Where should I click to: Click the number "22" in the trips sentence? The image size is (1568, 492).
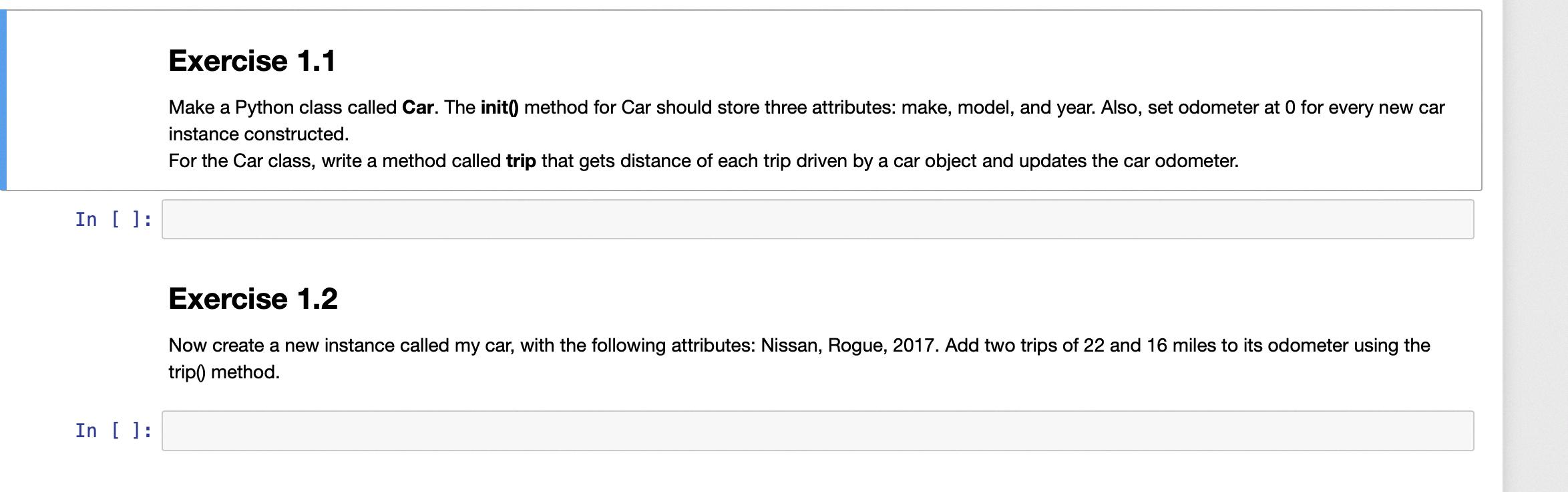(x=1093, y=346)
